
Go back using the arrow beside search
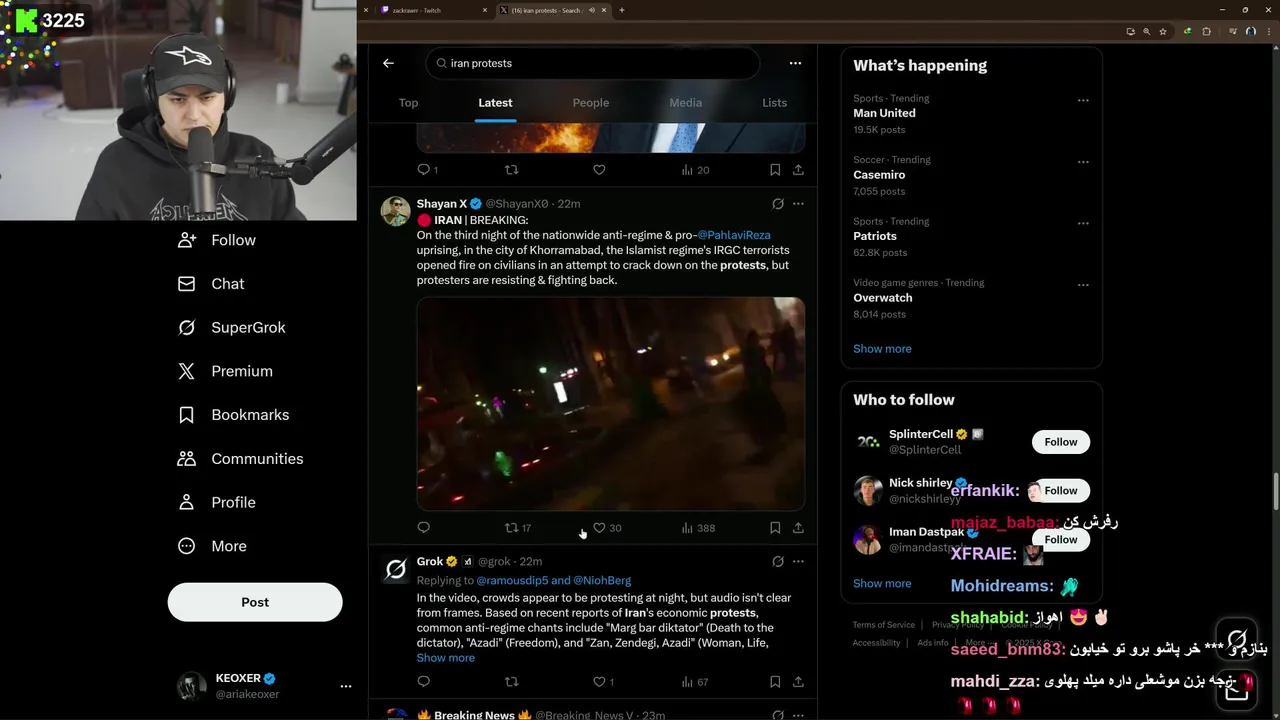pyautogui.click(x=388, y=63)
